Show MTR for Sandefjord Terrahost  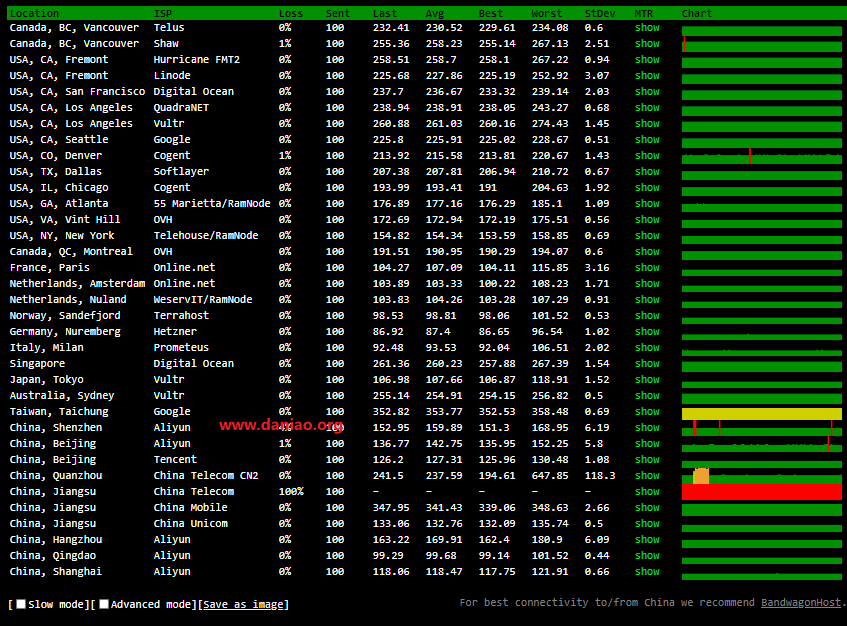(x=647, y=315)
